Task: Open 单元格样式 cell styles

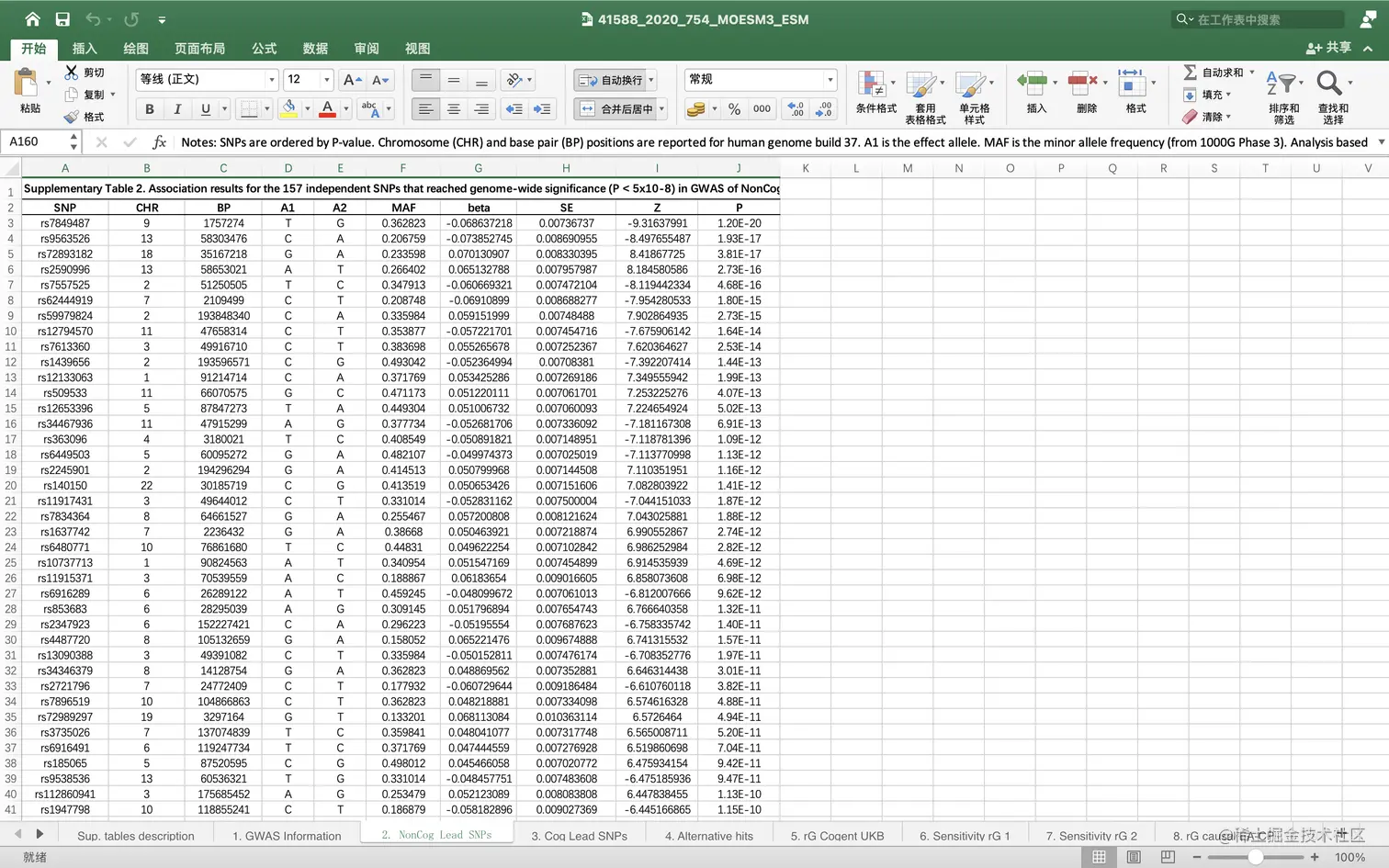Action: tap(974, 96)
